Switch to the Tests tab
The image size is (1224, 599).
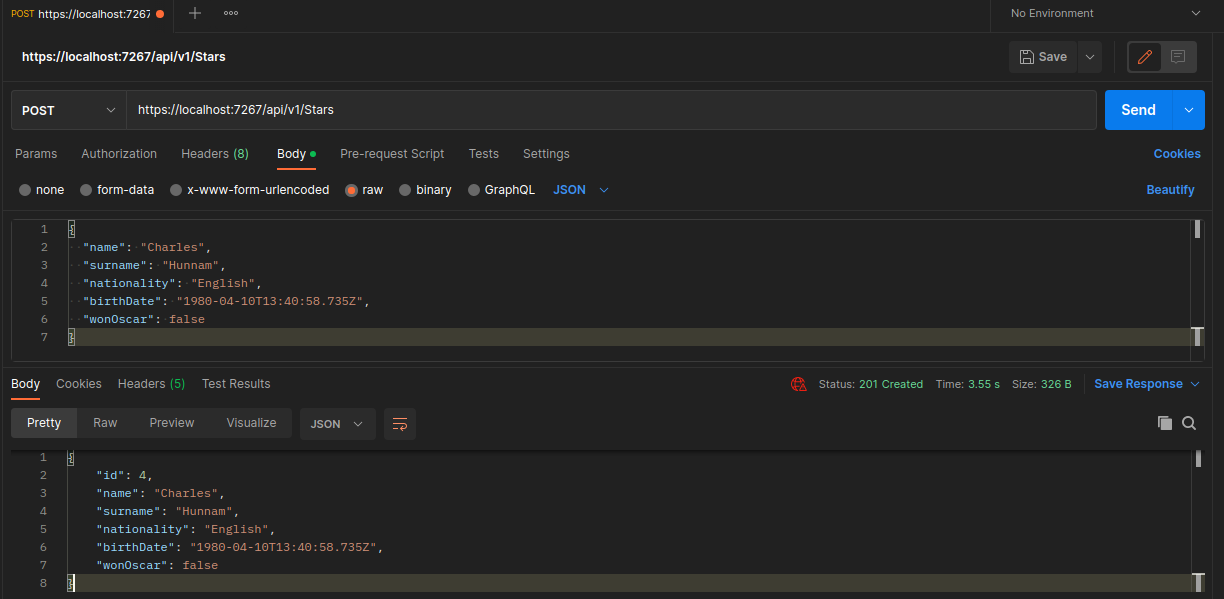click(484, 154)
